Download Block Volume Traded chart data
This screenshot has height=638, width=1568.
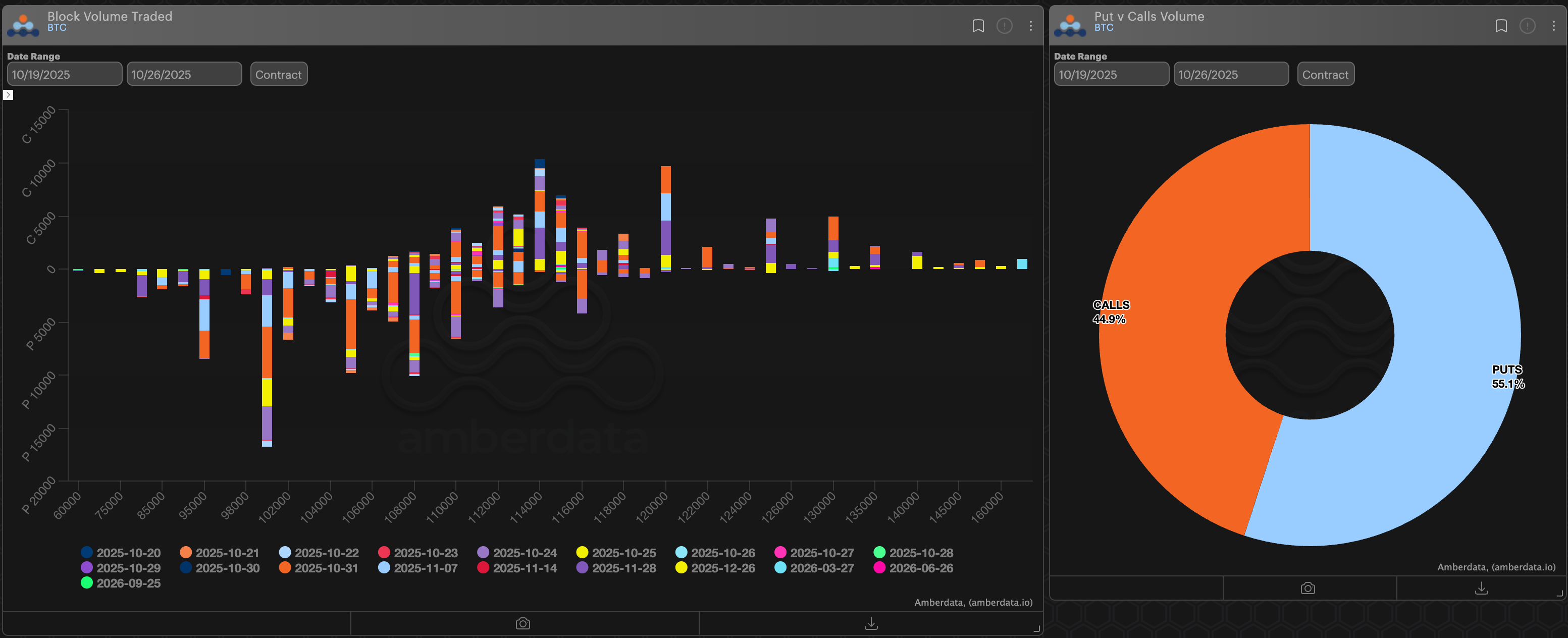point(870,623)
